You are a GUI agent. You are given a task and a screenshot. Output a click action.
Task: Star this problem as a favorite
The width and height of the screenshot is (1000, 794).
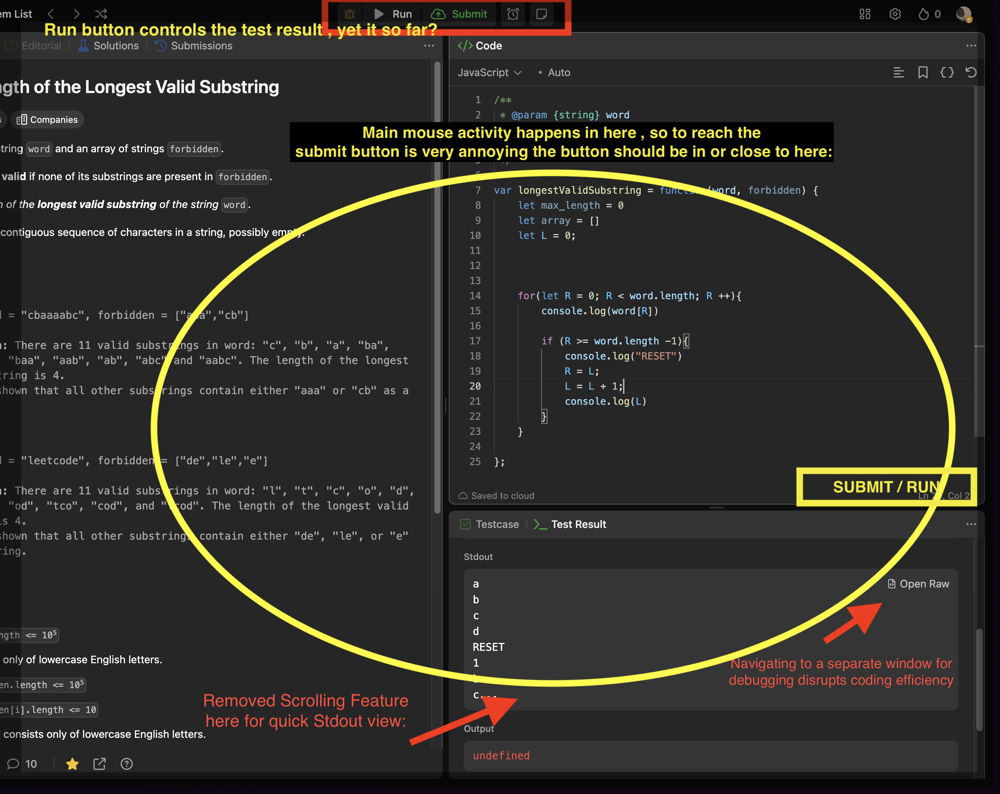click(72, 764)
